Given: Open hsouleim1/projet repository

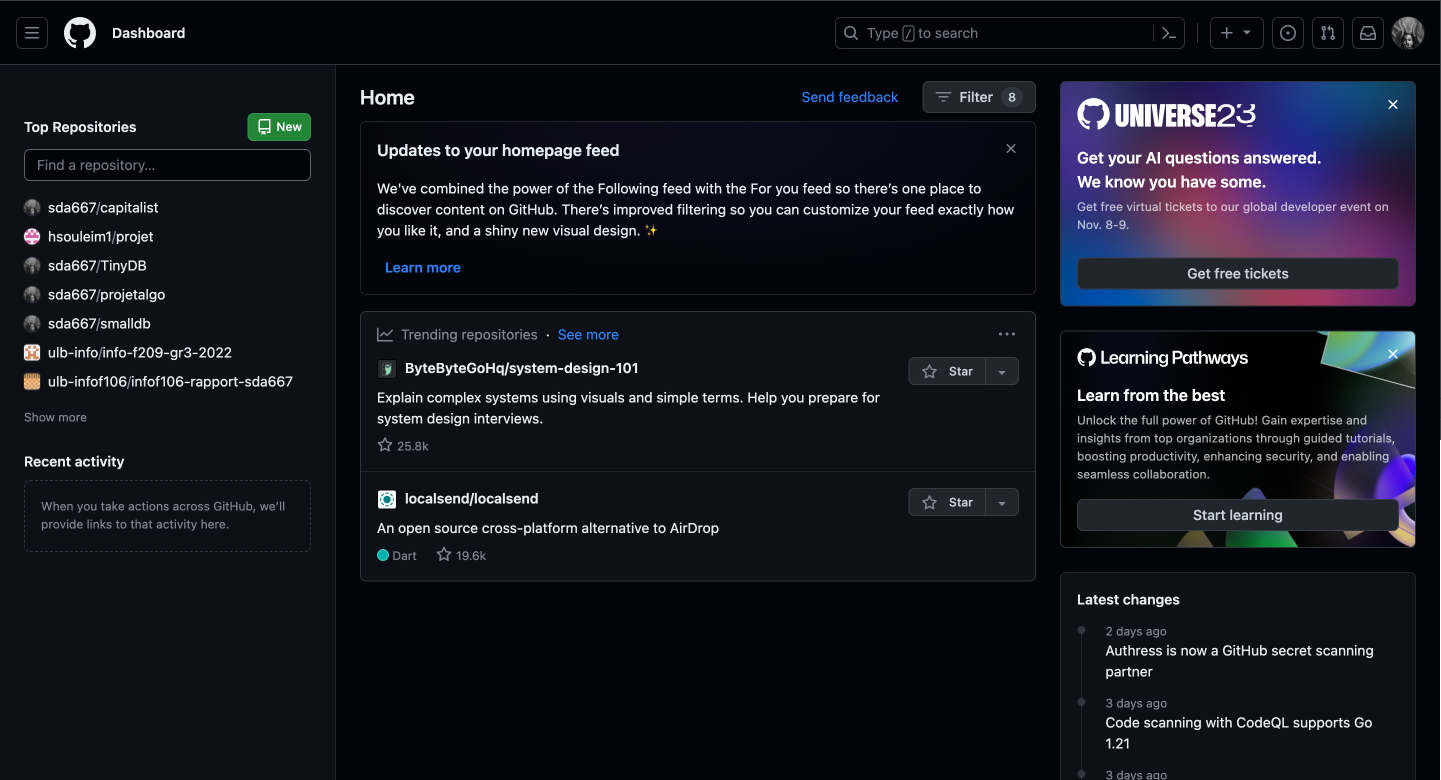Looking at the screenshot, I should [x=101, y=237].
